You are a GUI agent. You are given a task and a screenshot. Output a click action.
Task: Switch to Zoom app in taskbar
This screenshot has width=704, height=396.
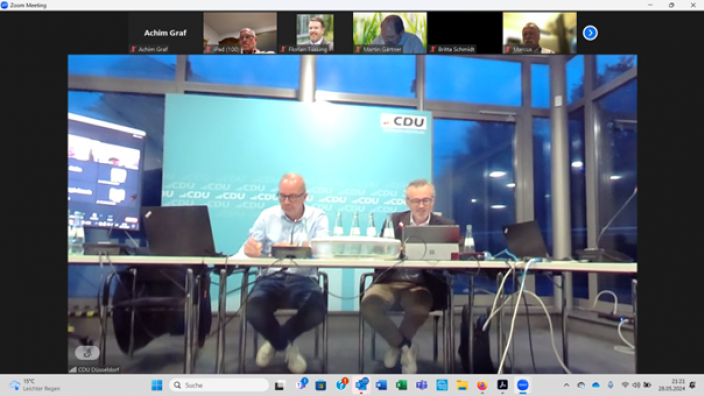click(x=523, y=385)
